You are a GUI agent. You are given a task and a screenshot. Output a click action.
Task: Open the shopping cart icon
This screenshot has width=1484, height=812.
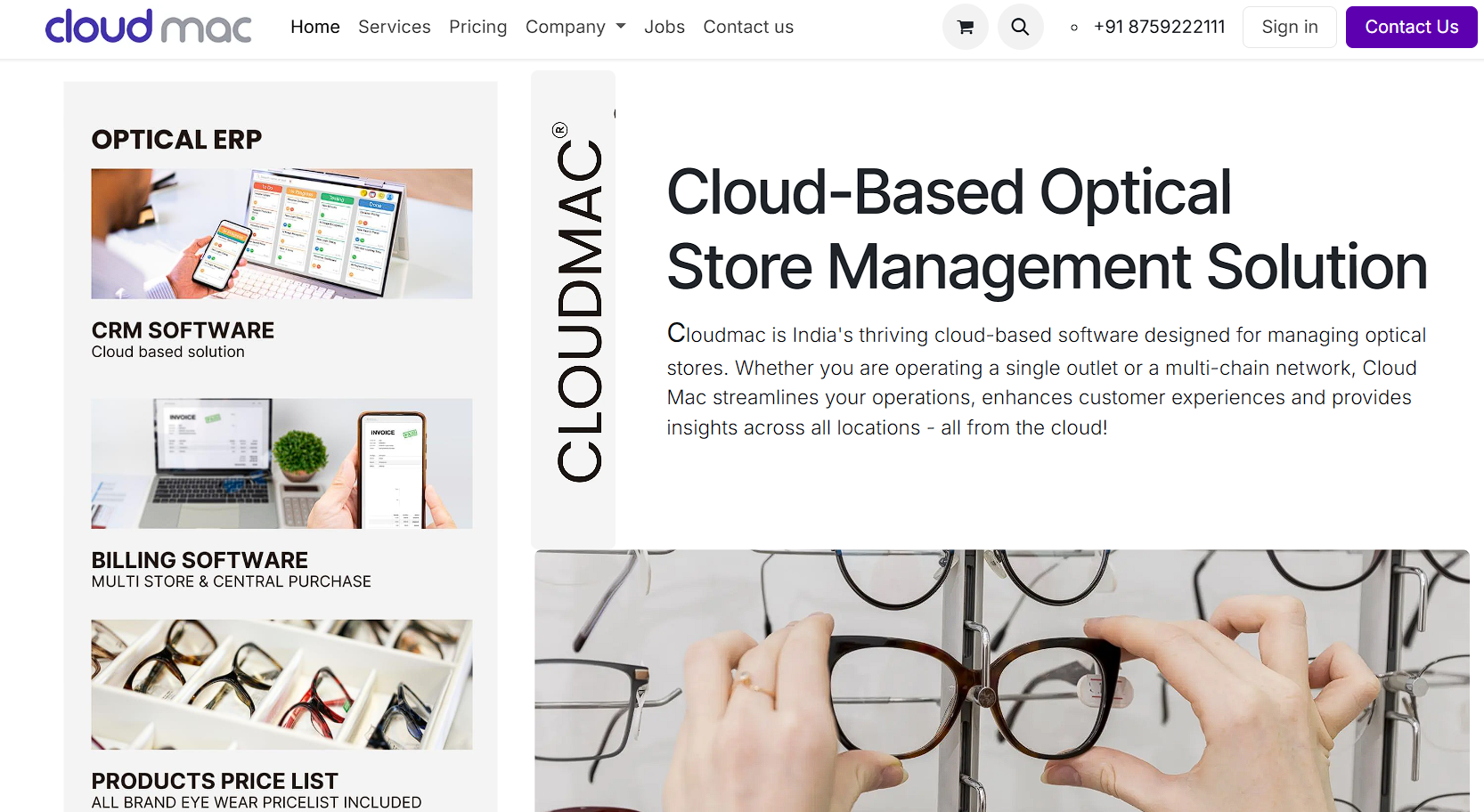point(965,27)
